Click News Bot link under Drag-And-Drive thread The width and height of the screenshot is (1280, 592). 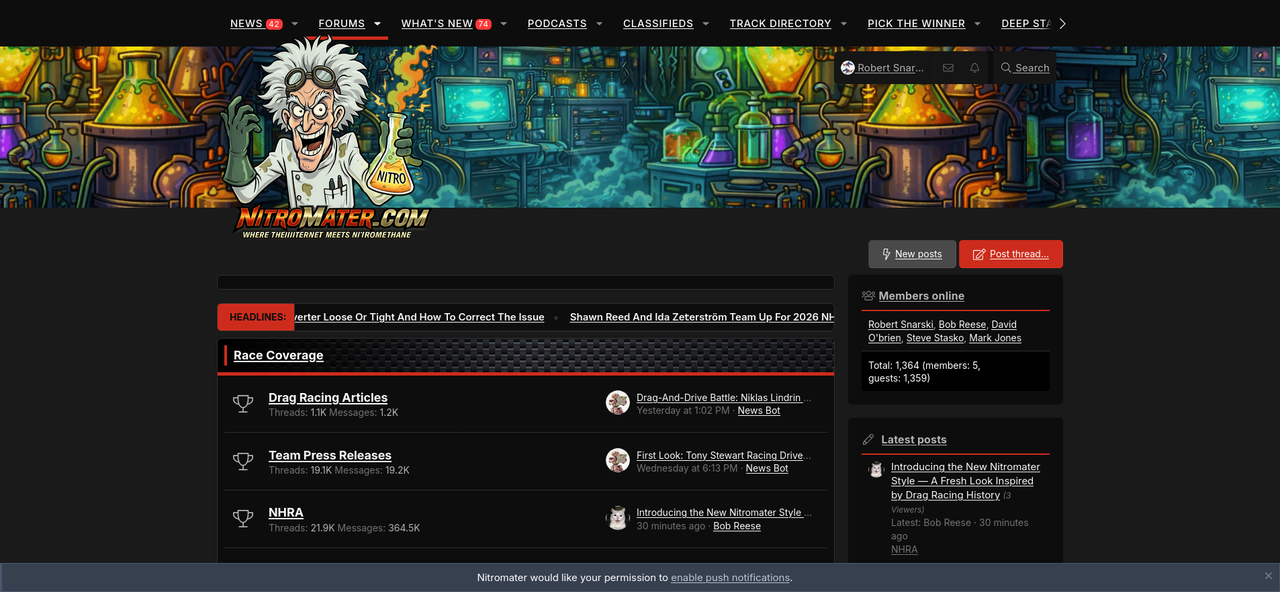[759, 411]
